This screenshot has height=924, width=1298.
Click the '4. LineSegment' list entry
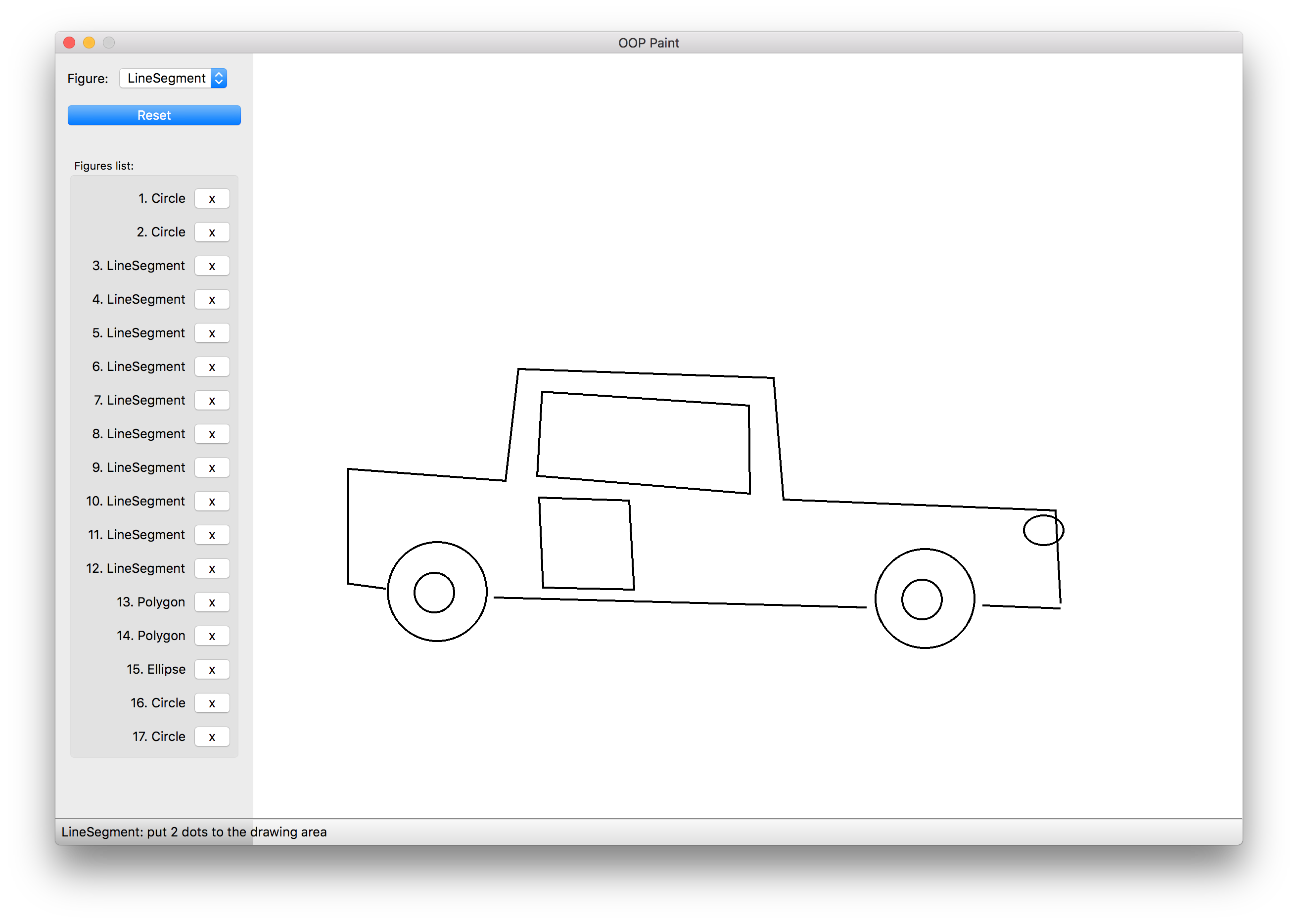[x=139, y=299]
